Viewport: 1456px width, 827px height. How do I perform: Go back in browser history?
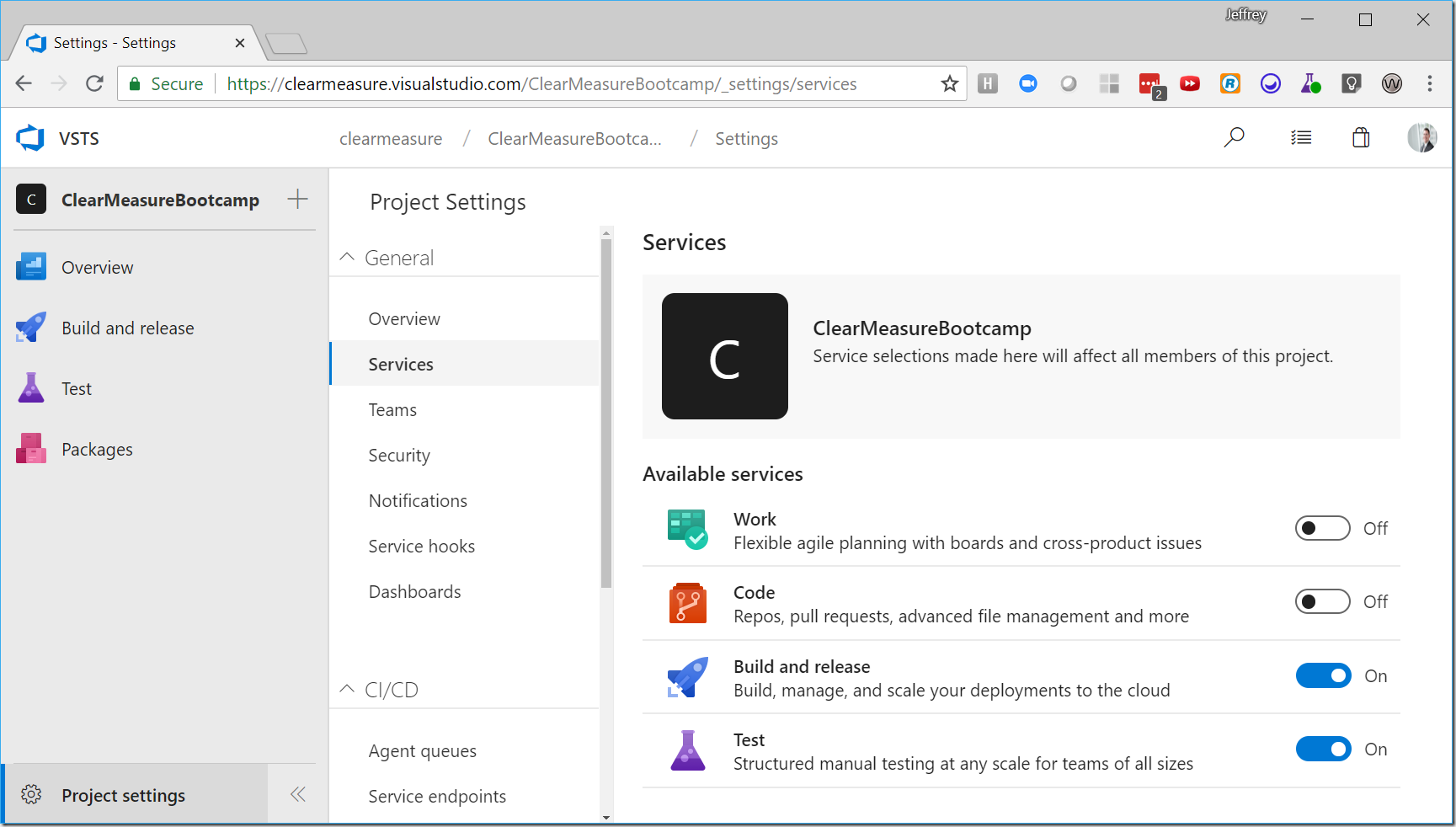pos(24,83)
